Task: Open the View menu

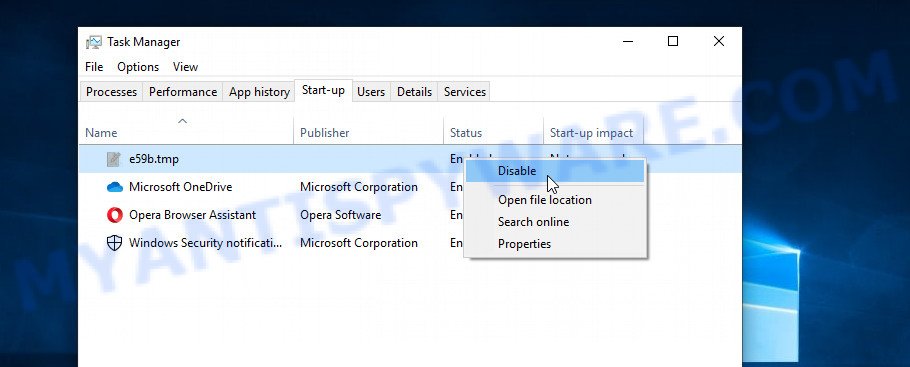Action: (x=185, y=67)
